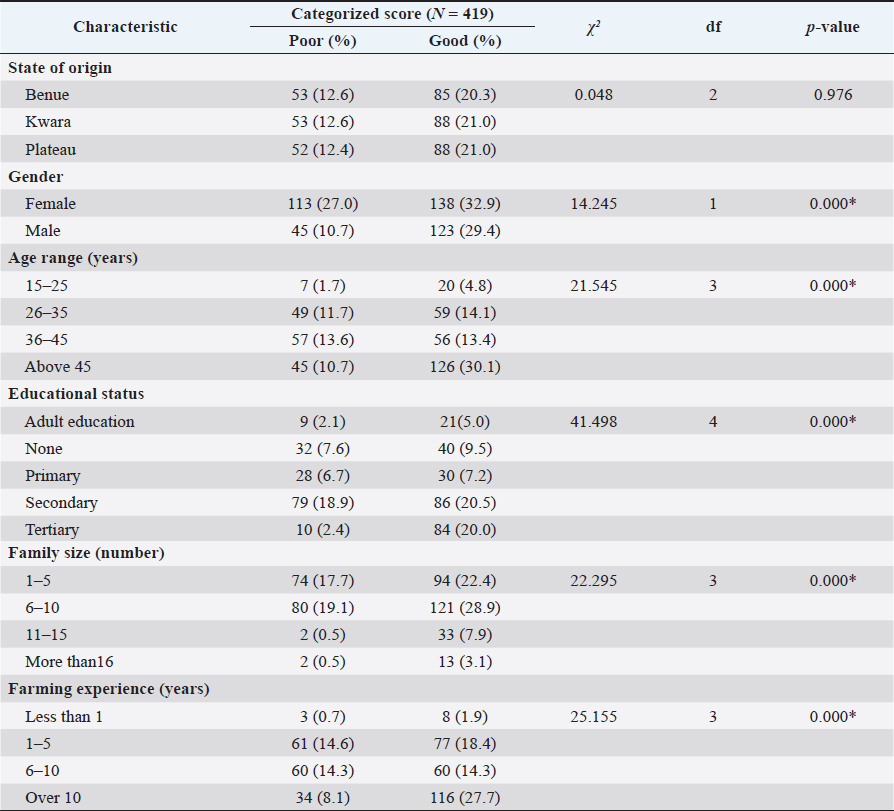Select the State of origin section heading
The width and height of the screenshot is (894, 811).
point(60,68)
